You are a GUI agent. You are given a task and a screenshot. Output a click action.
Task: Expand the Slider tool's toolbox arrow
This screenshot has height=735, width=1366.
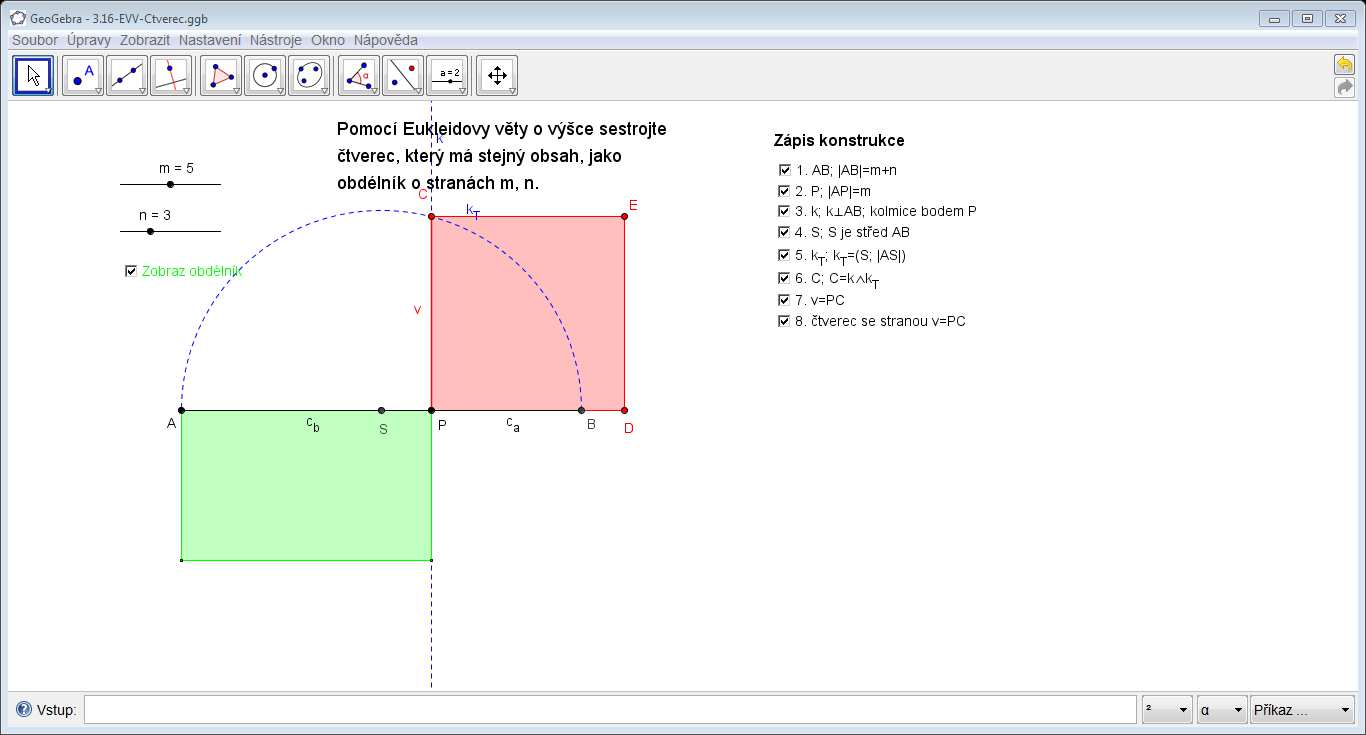tap(463, 91)
